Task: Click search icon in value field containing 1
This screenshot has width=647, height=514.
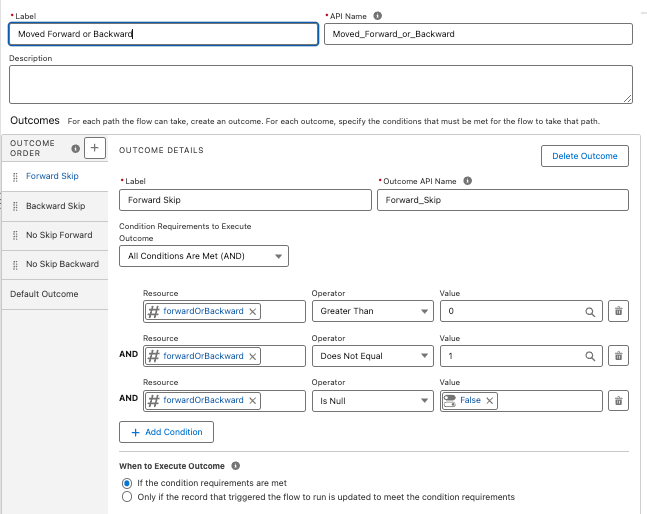Action: (590, 356)
